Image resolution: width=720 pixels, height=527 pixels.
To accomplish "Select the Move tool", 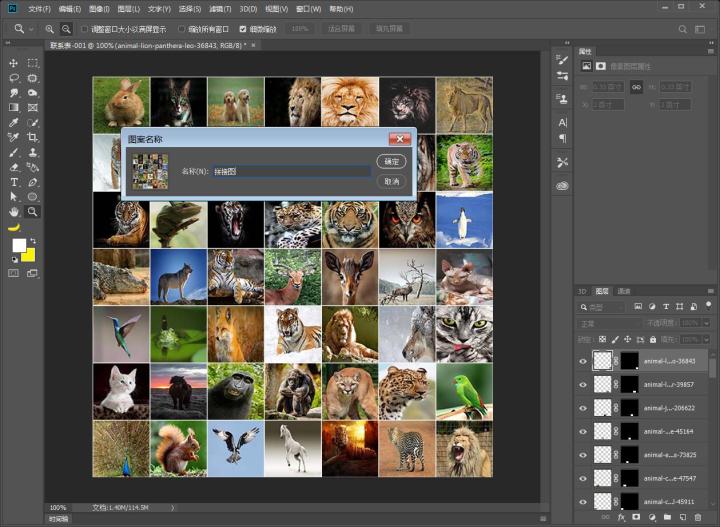I will pyautogui.click(x=14, y=63).
